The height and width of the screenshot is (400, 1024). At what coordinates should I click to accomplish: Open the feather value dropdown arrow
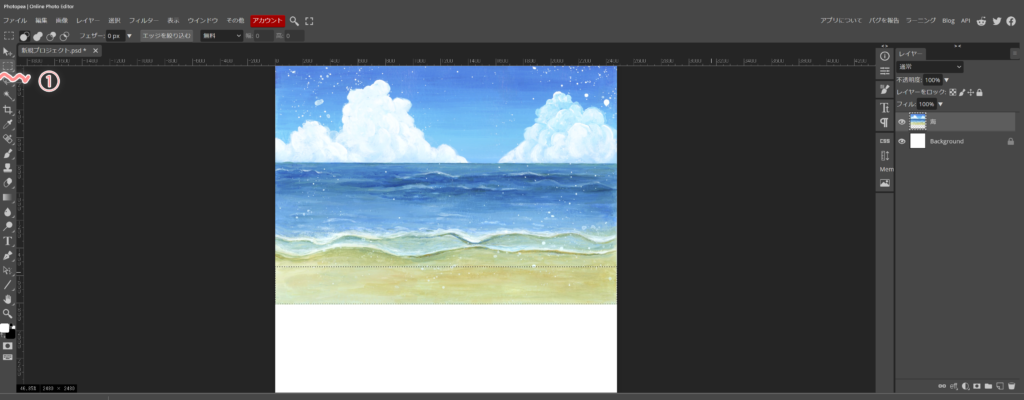[129, 36]
